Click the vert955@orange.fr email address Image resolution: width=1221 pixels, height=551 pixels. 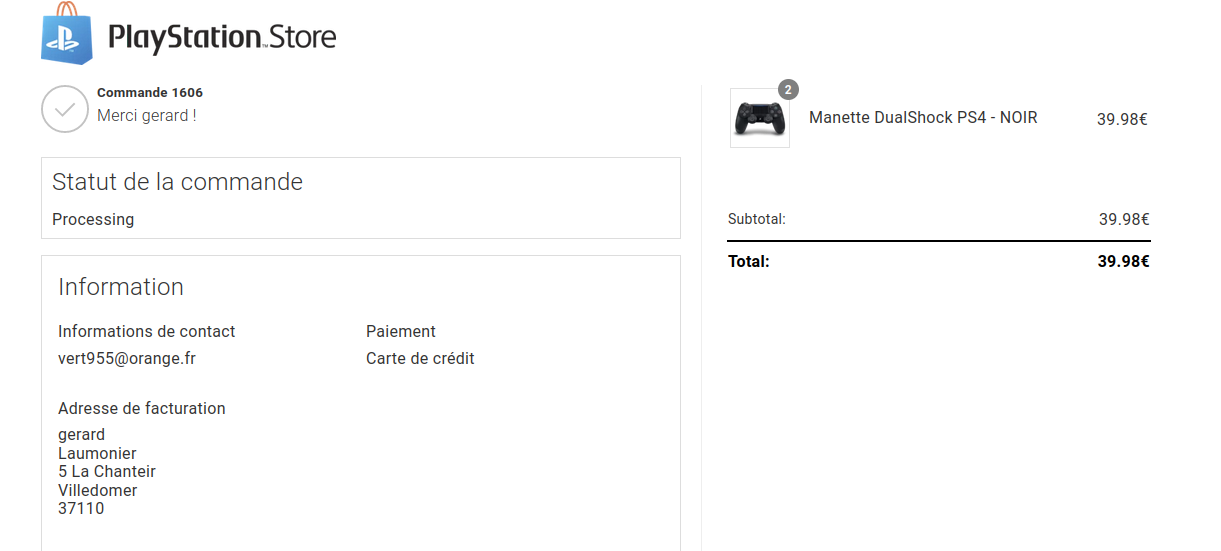pos(127,358)
